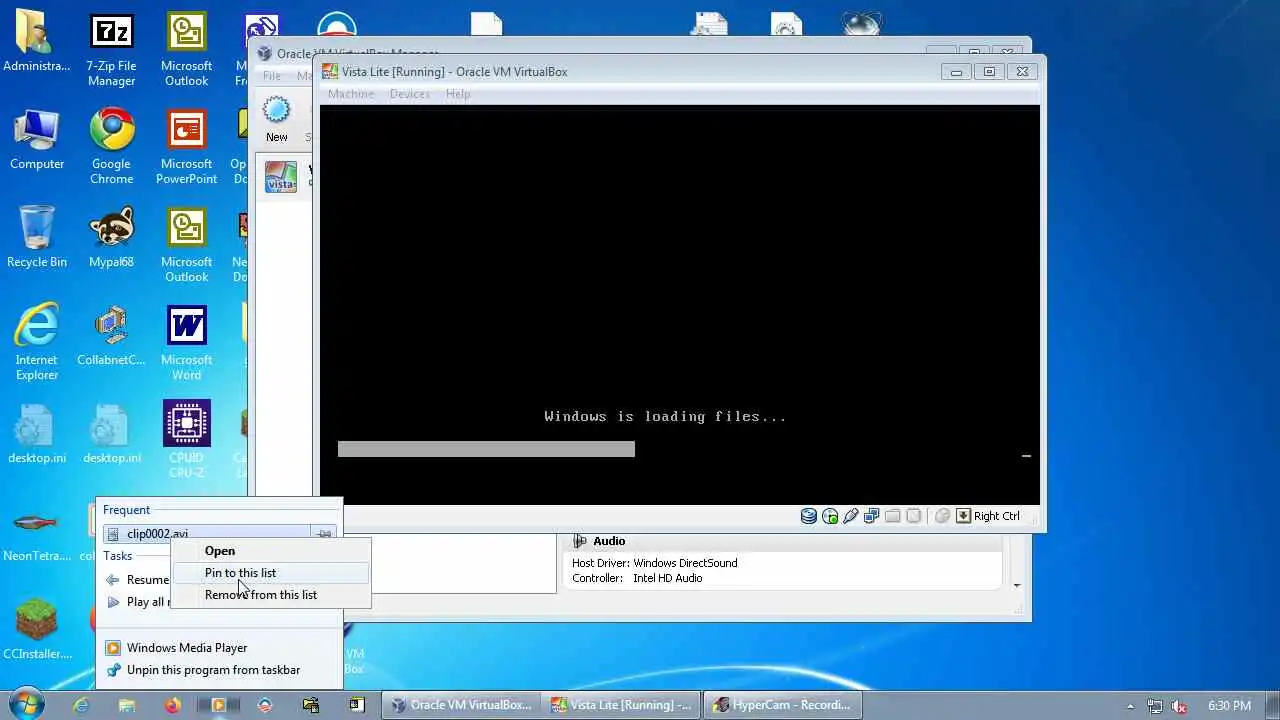Click the optical disc status icon
Screen dimensions: 1280x720
tap(830, 516)
